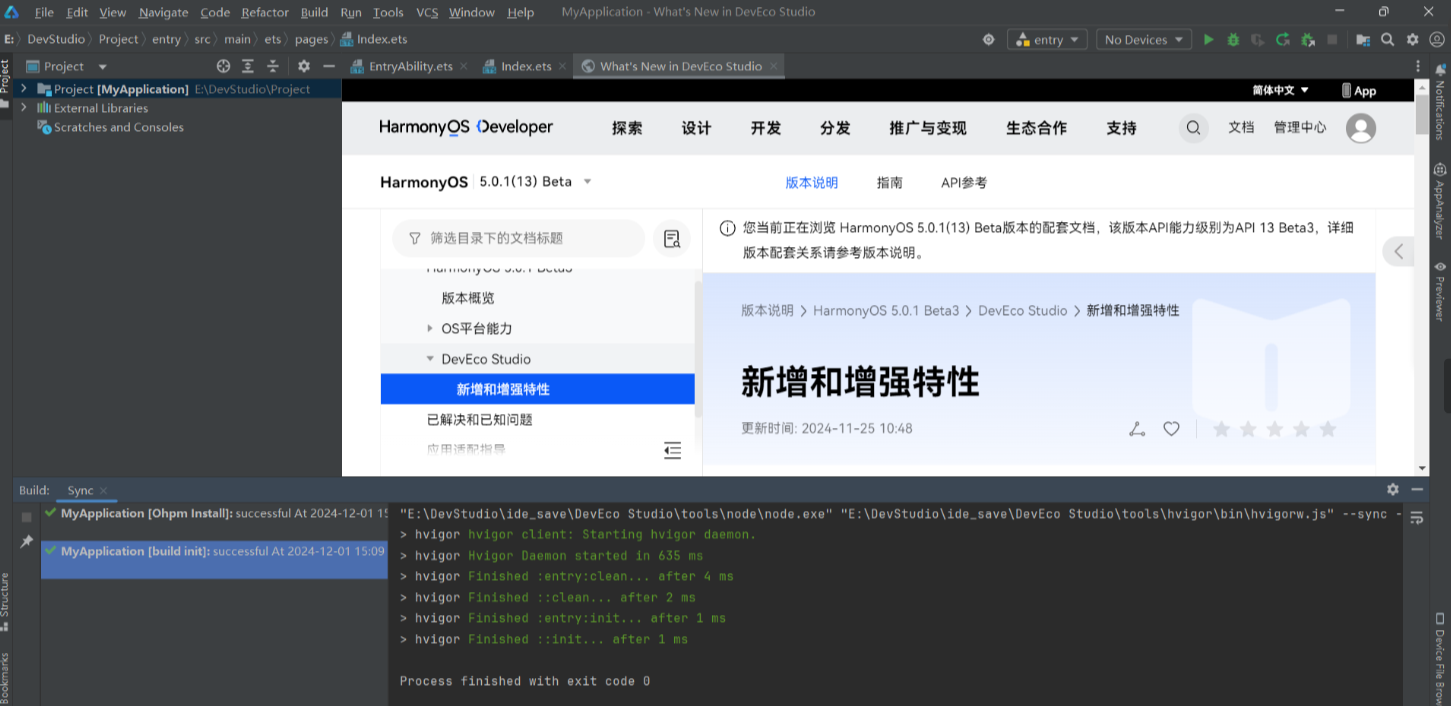
Task: Click 版本说明 tab on web page
Action: 812,183
